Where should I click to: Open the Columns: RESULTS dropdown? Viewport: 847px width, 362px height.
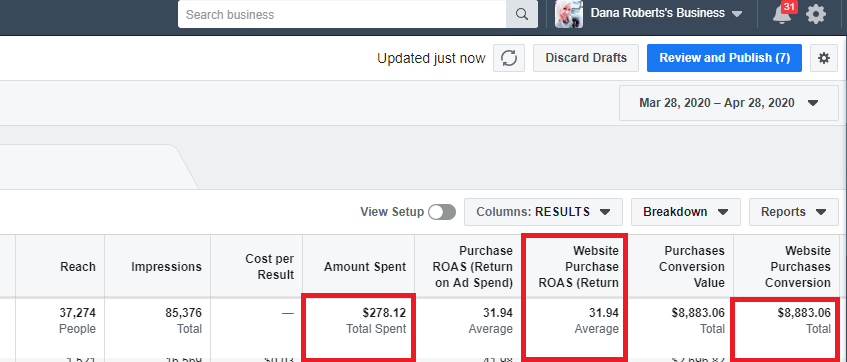543,212
